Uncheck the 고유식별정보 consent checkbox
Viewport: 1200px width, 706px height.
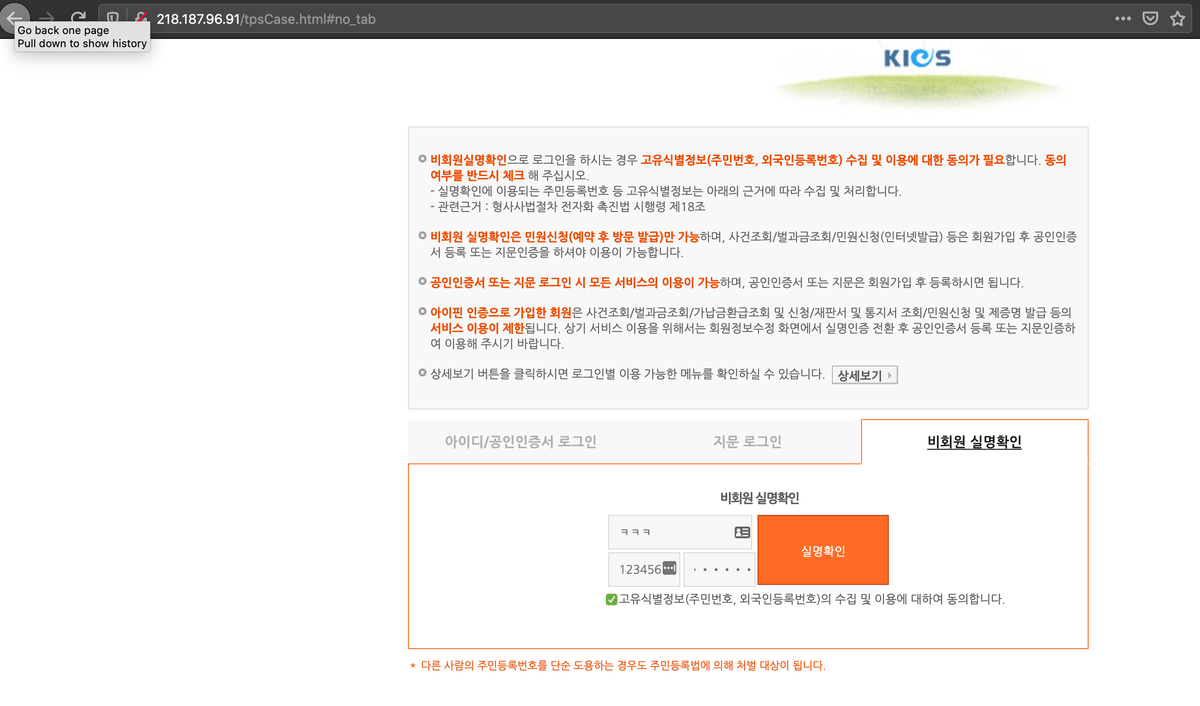coord(611,600)
